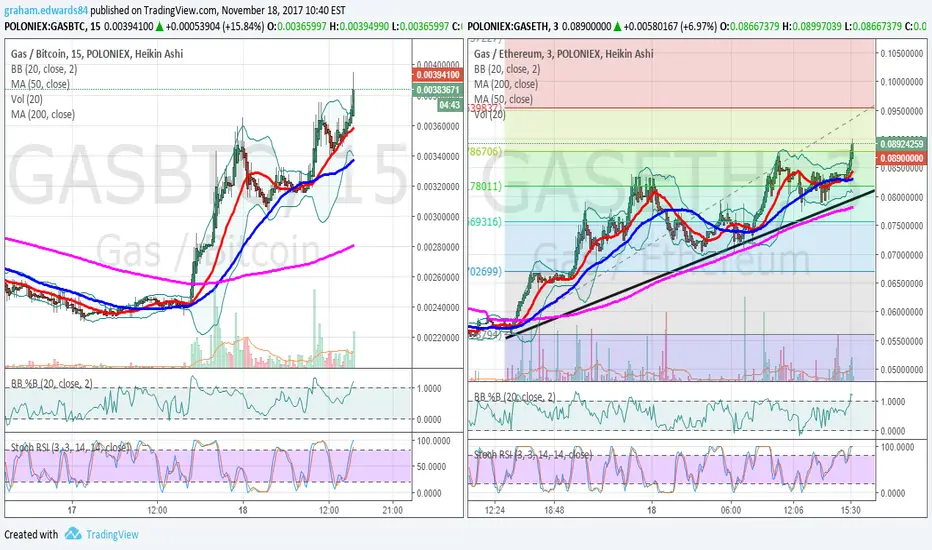This screenshot has height=550, width=932.
Task: Select the POLONIEX:GASETH, 3 header symbol
Action: pyautogui.click(x=514, y=26)
